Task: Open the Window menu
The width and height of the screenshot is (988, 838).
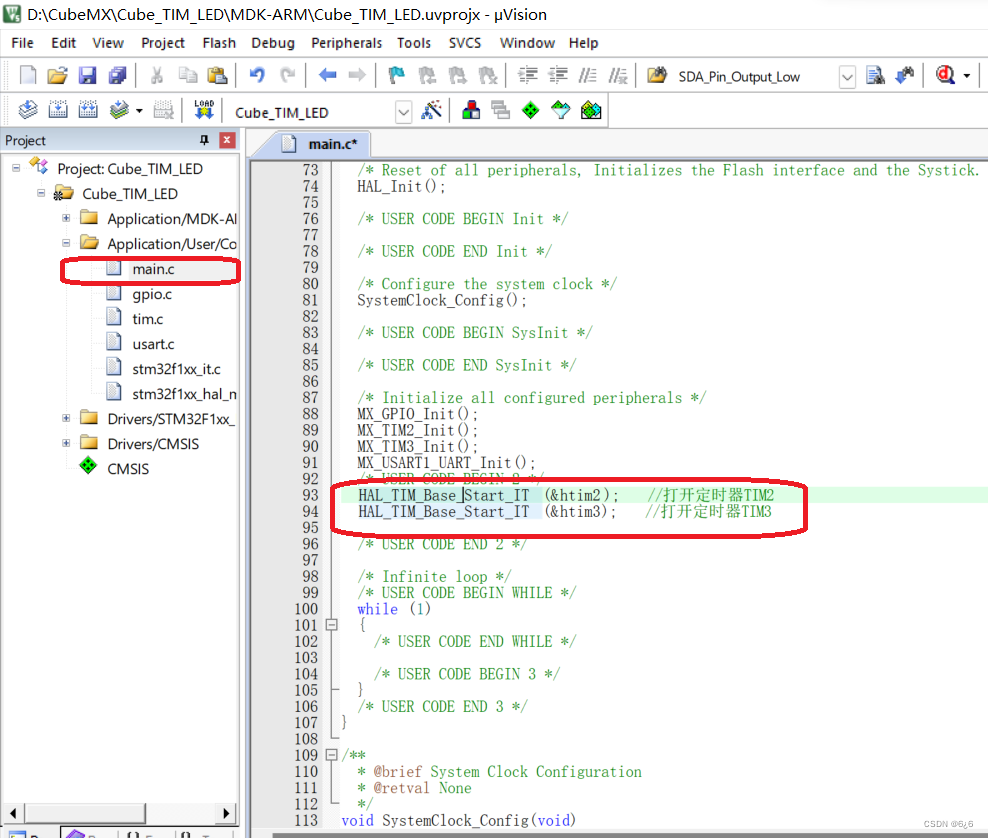Action: click(527, 43)
